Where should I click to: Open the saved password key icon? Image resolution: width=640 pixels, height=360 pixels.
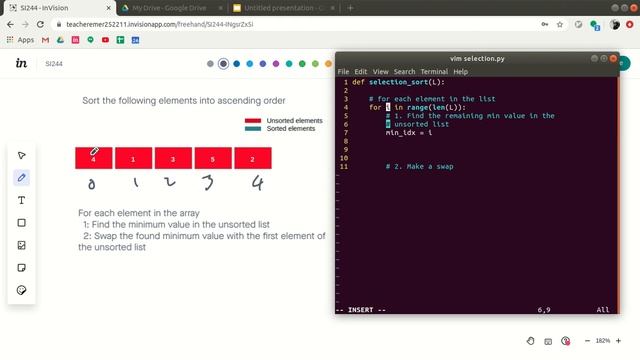pos(545,24)
